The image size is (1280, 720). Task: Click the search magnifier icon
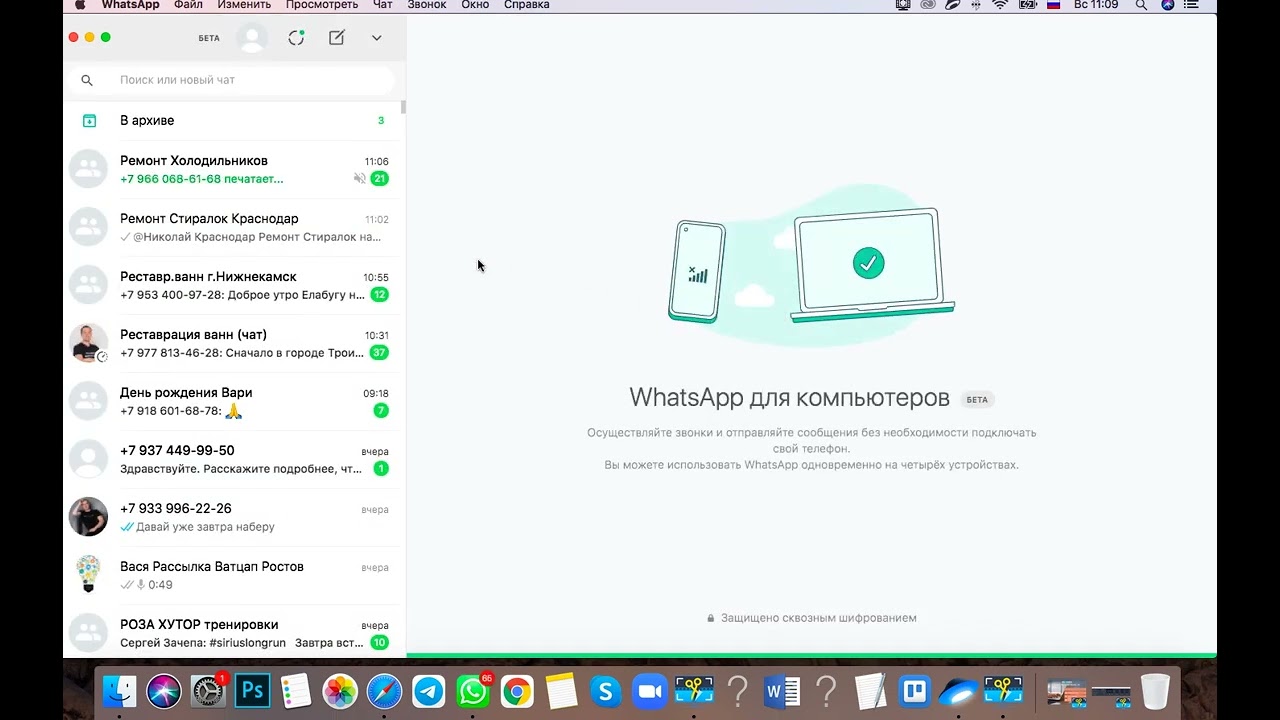pyautogui.click(x=87, y=80)
